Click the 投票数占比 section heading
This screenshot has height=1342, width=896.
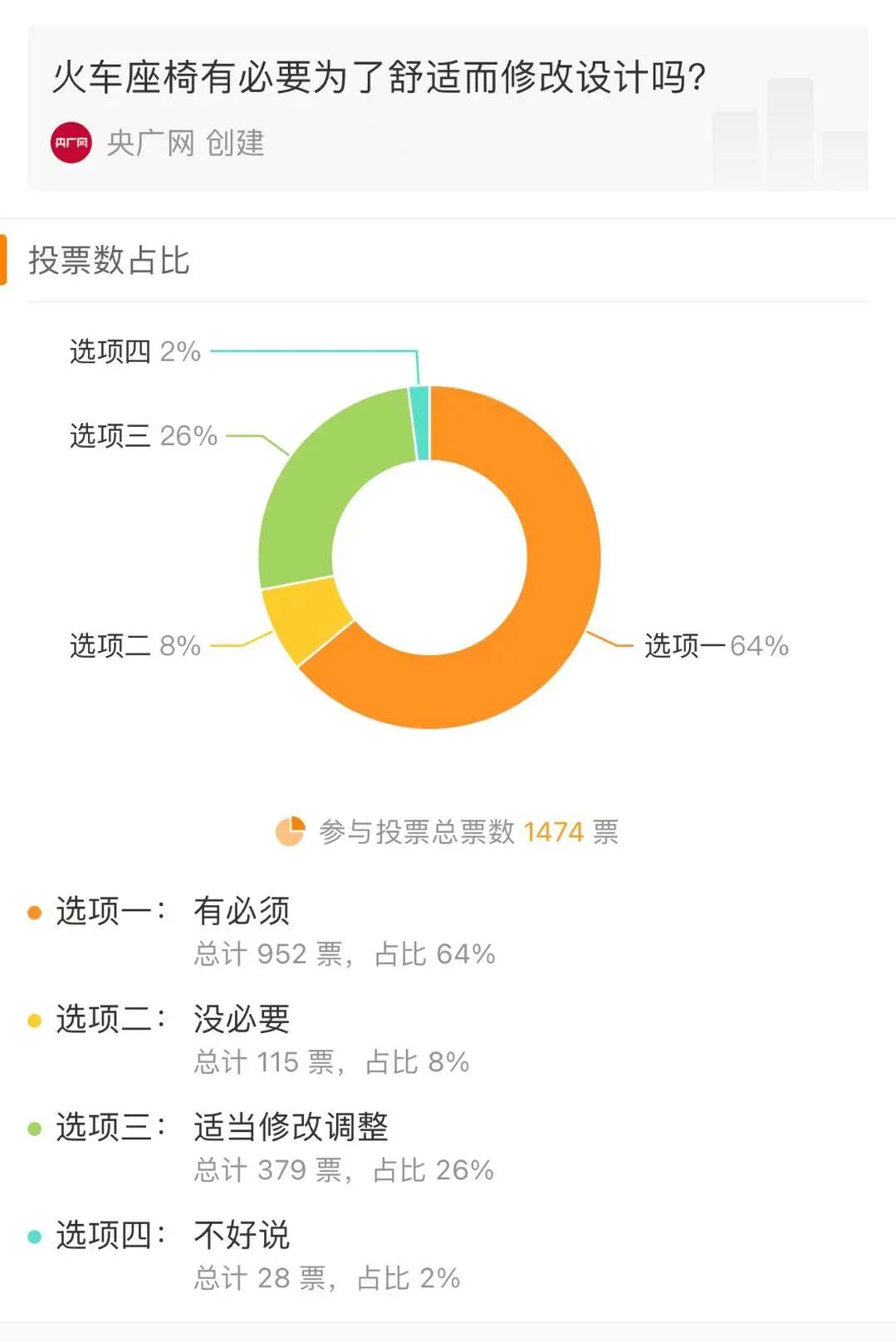[x=109, y=260]
